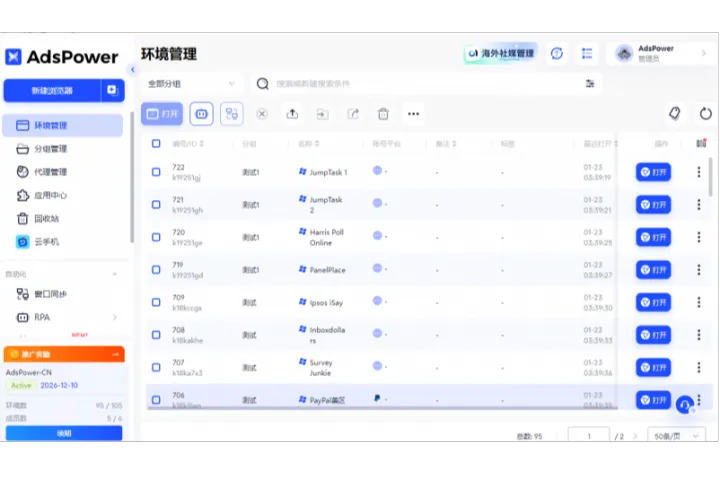Select checkbox for profile 721

[156, 204]
